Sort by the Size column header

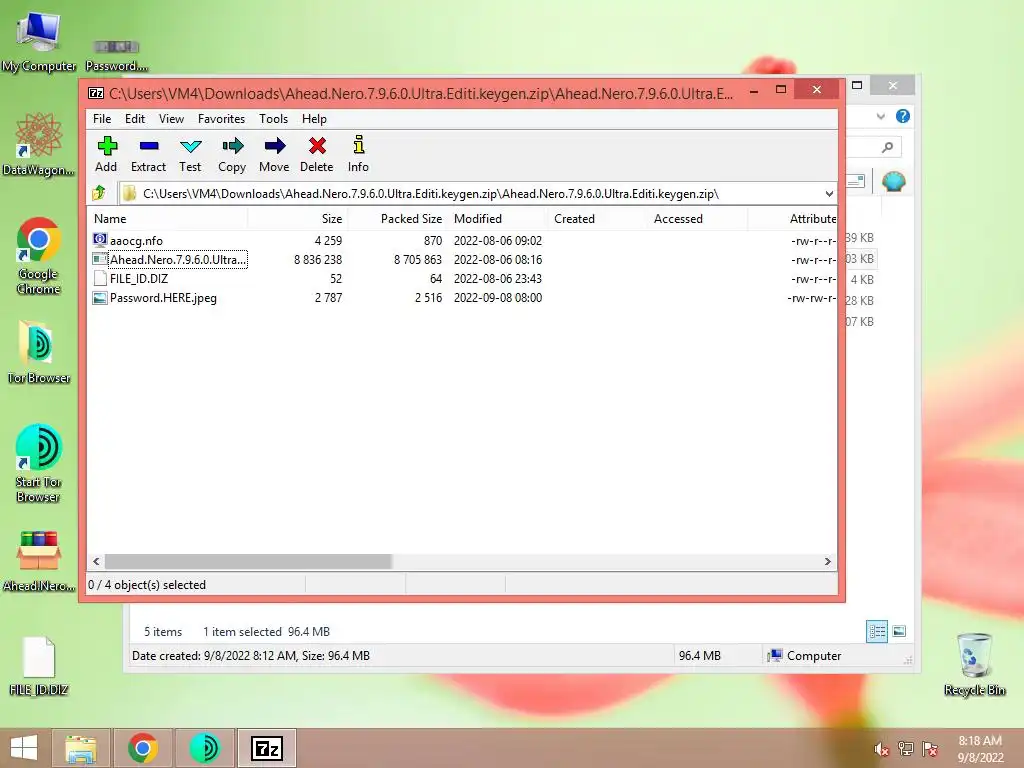[x=298, y=219]
